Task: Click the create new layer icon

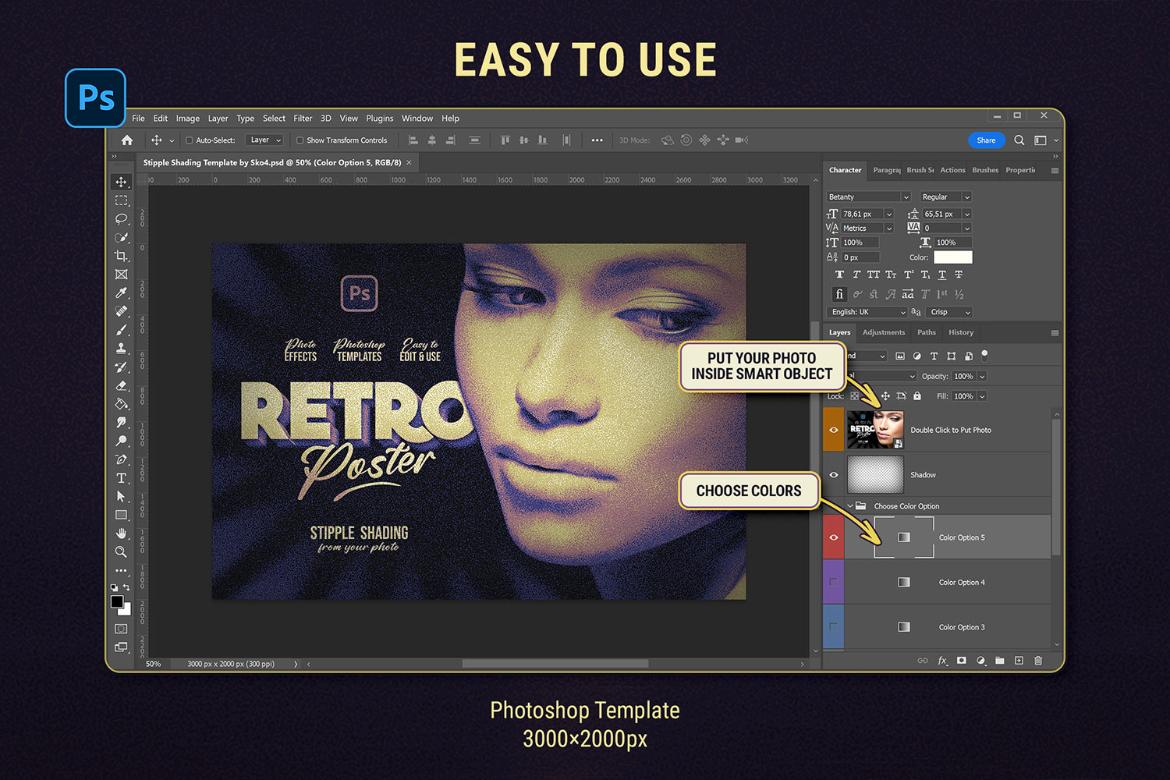Action: pyautogui.click(x=1019, y=661)
